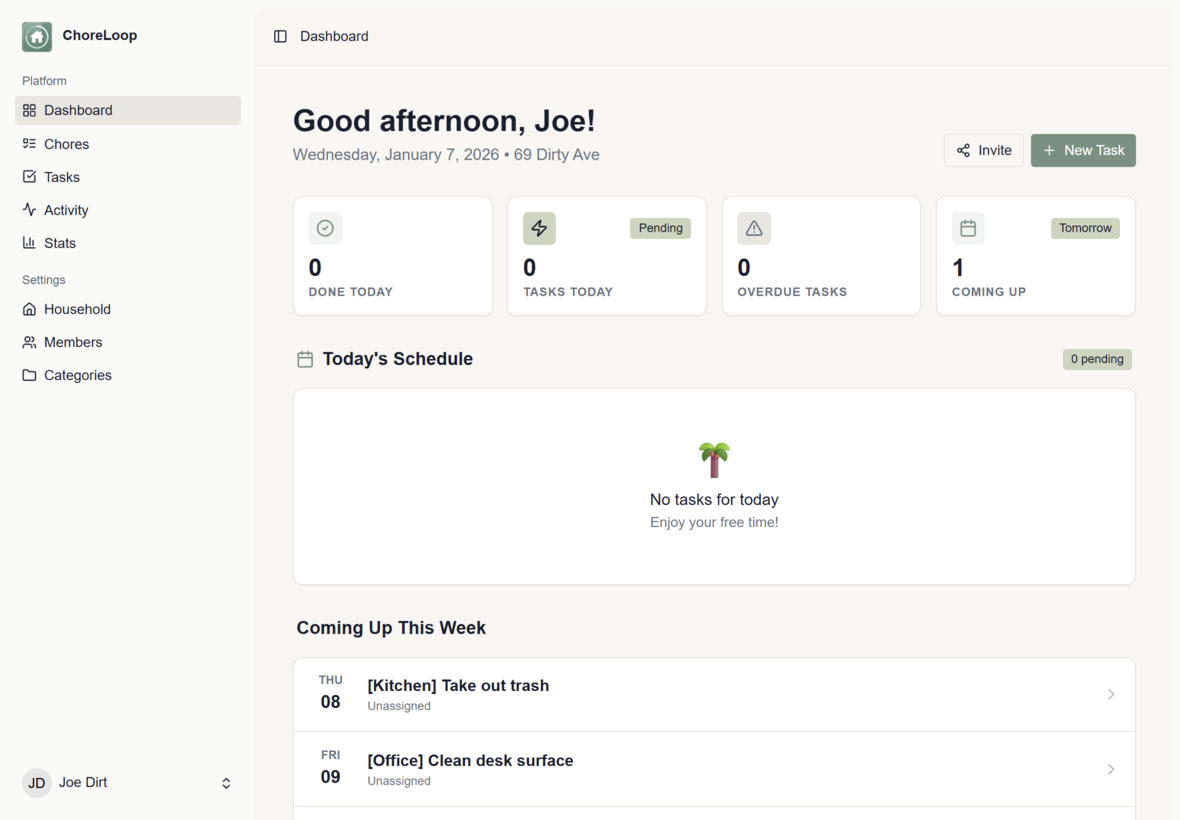Click the Tasks checkbox icon in sidebar
Screen dimensions: 1180x820
pos(29,177)
